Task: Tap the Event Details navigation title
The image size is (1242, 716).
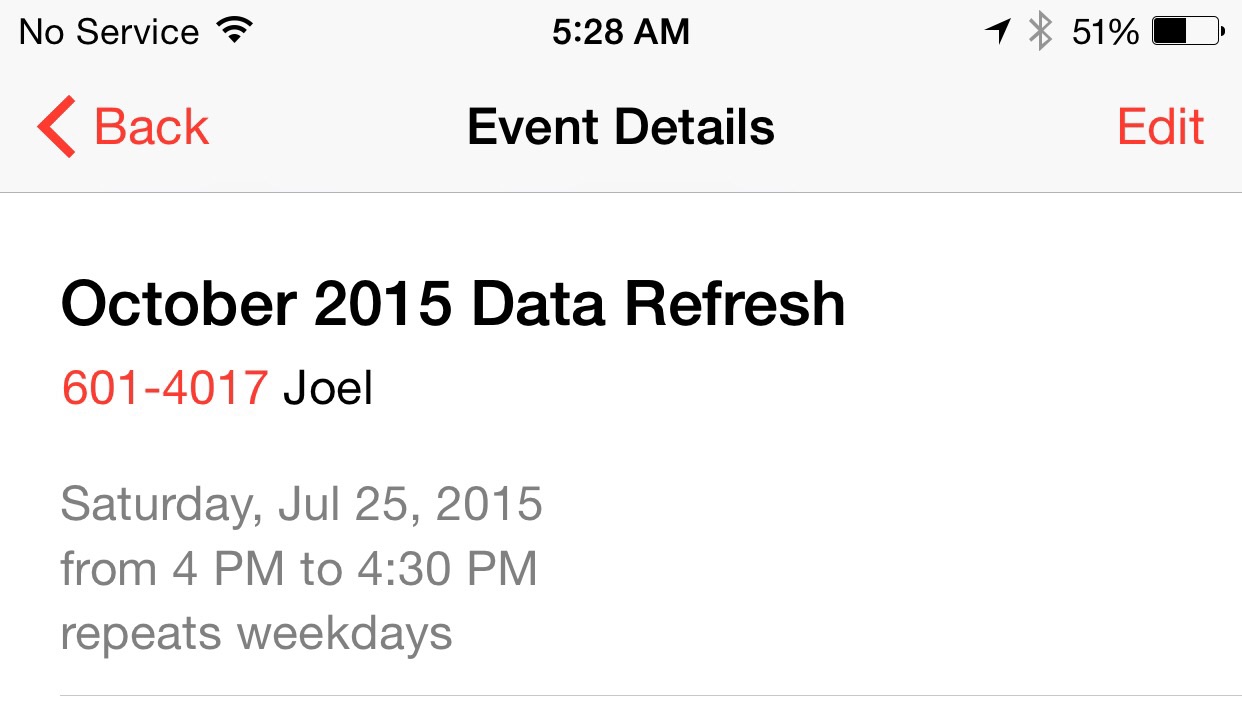Action: click(620, 127)
